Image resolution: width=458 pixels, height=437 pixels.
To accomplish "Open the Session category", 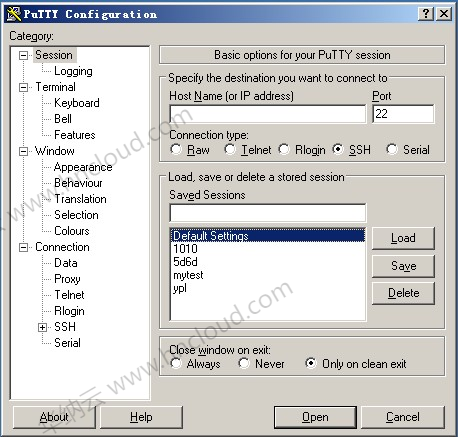I will (x=54, y=55).
